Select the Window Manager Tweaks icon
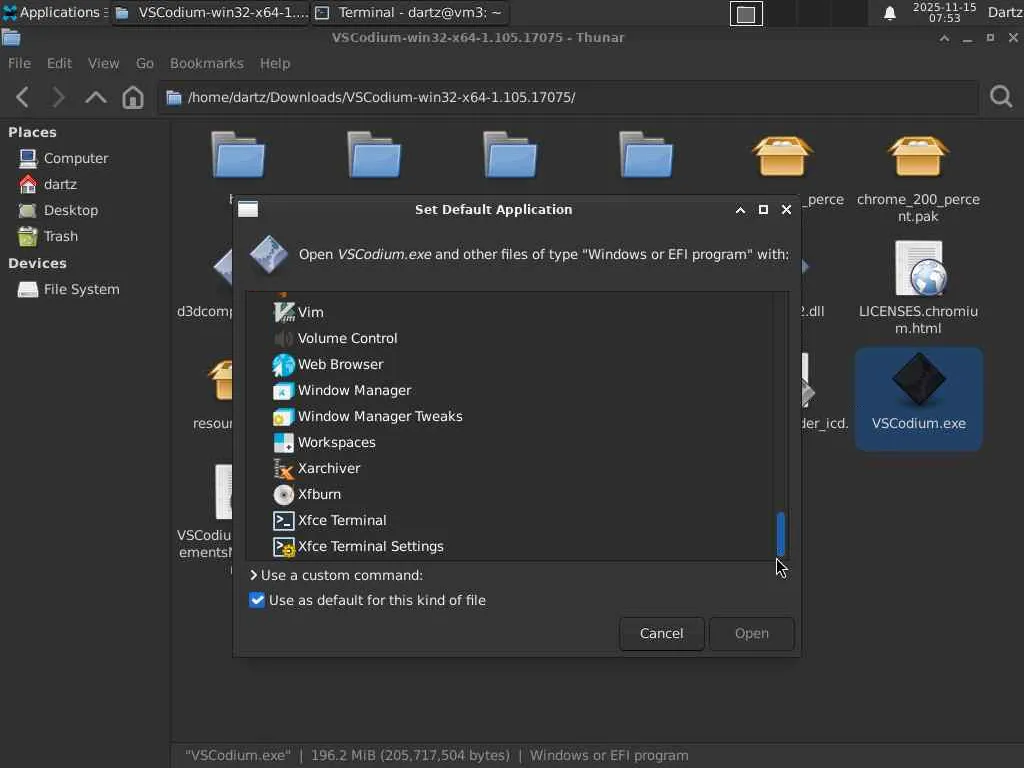 pyautogui.click(x=283, y=417)
